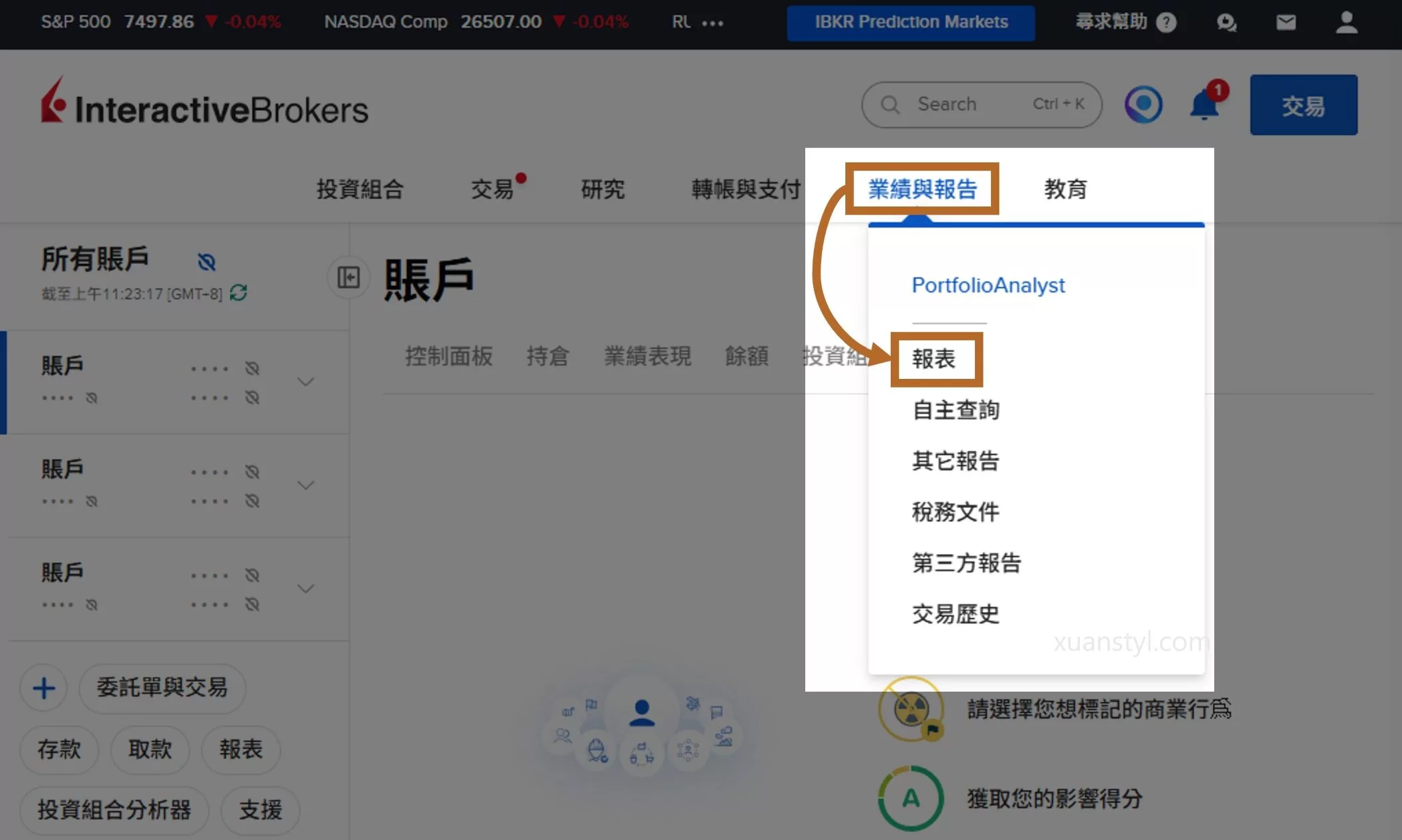
Task: Open the mail messages icon
Action: point(1286,23)
